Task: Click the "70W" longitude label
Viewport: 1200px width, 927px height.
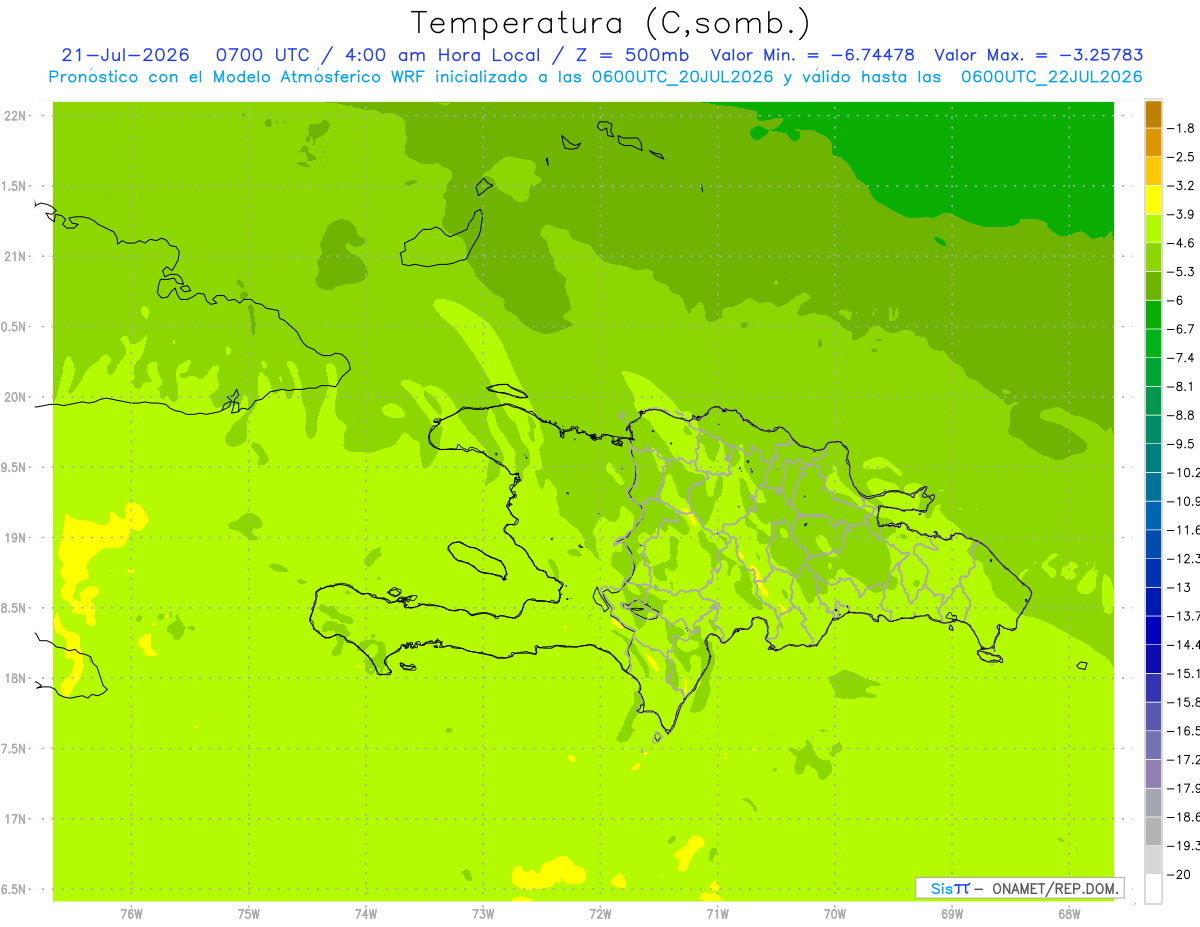Action: (835, 913)
